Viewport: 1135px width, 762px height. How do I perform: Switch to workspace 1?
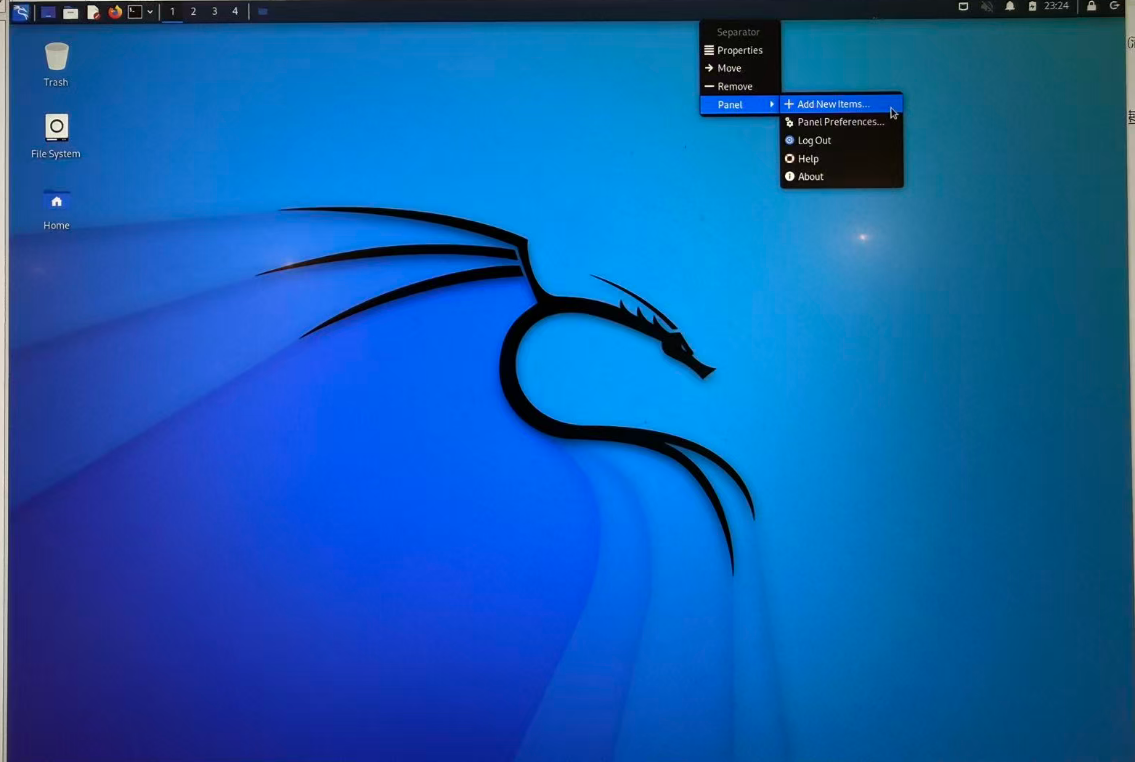tap(172, 12)
